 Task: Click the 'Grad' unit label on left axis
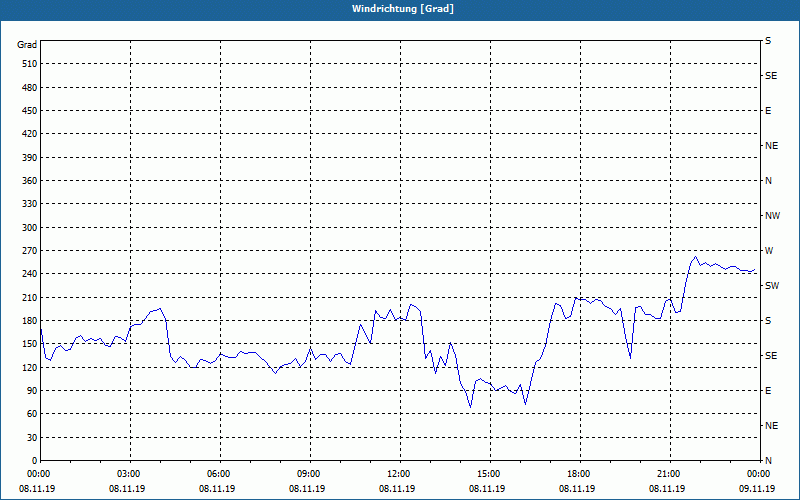click(27, 45)
